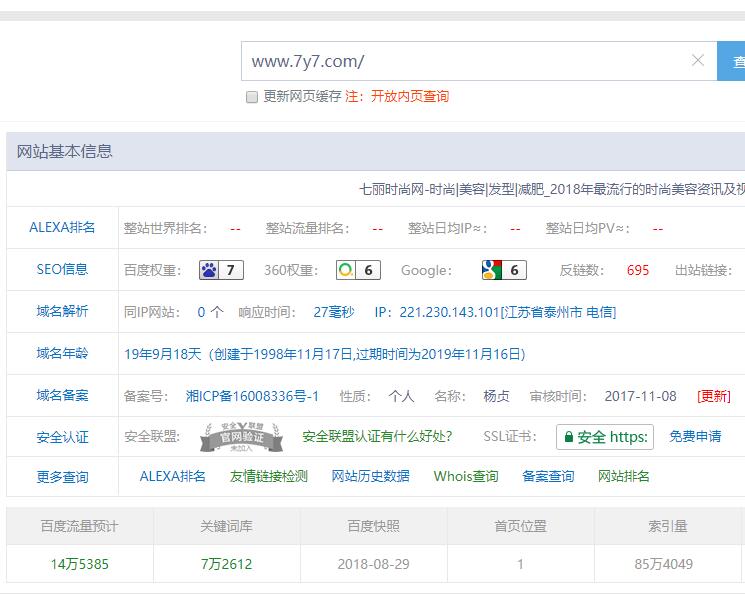This screenshot has width=745, height=594.
Task: Click the 首页位置 column header
Action: (x=520, y=526)
